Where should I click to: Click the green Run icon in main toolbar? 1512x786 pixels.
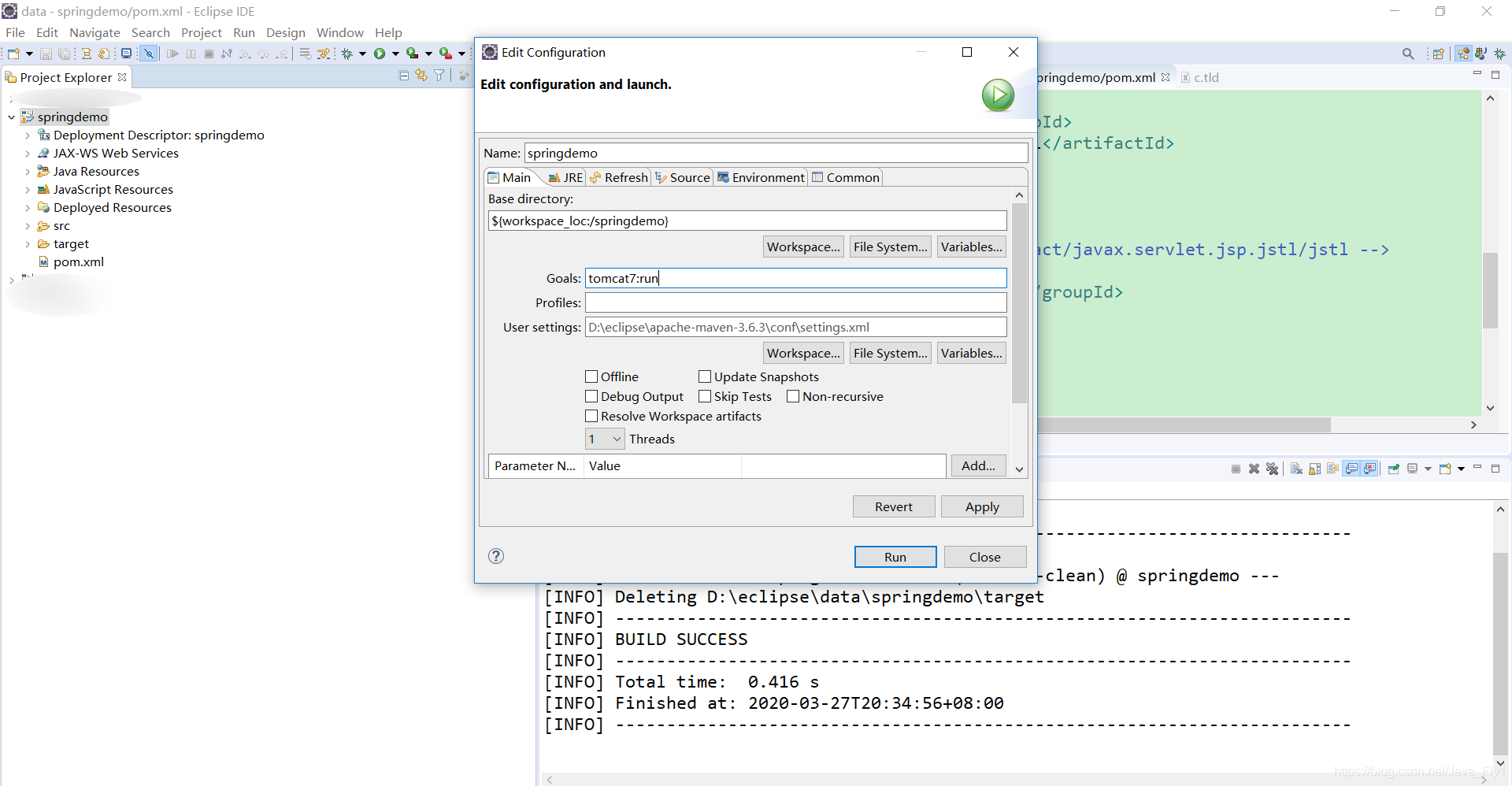coord(380,54)
